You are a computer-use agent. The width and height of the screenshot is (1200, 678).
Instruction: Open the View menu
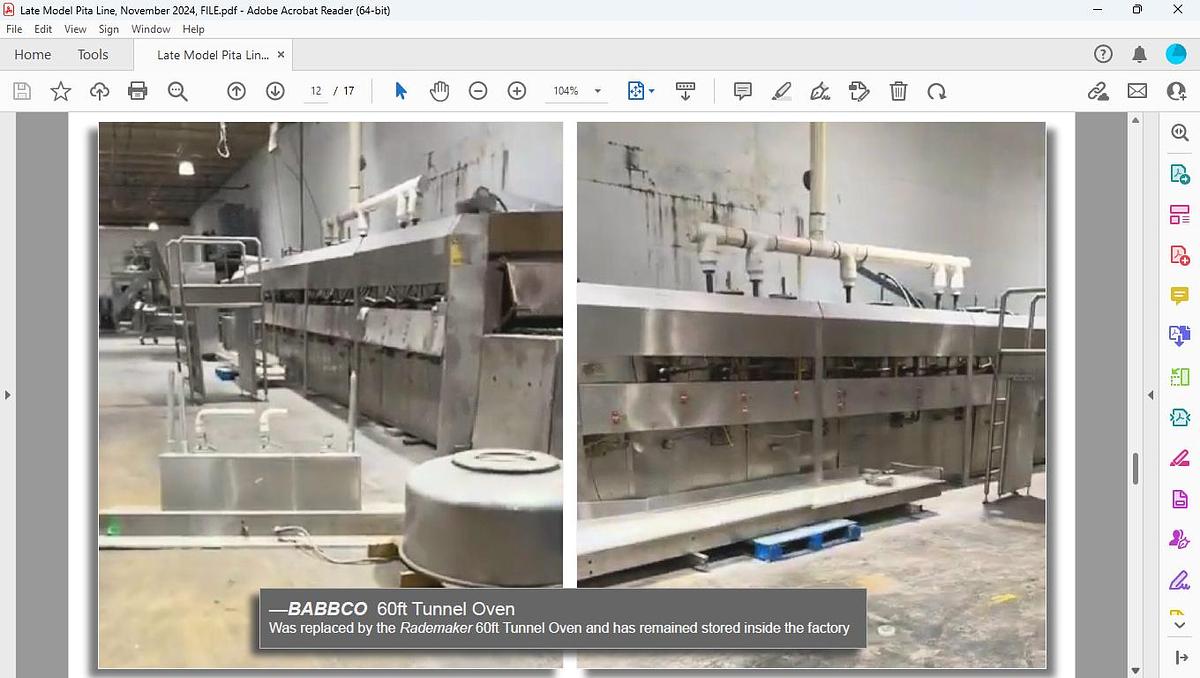tap(75, 29)
